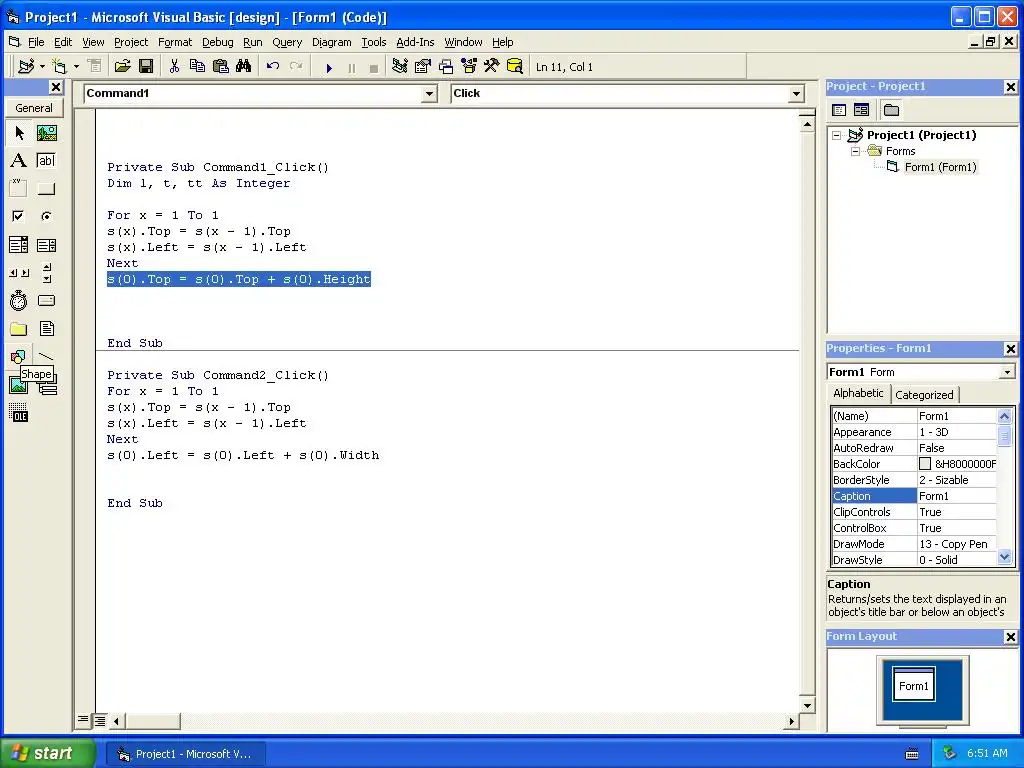Open the Add Form dropdown arrow

click(76, 66)
